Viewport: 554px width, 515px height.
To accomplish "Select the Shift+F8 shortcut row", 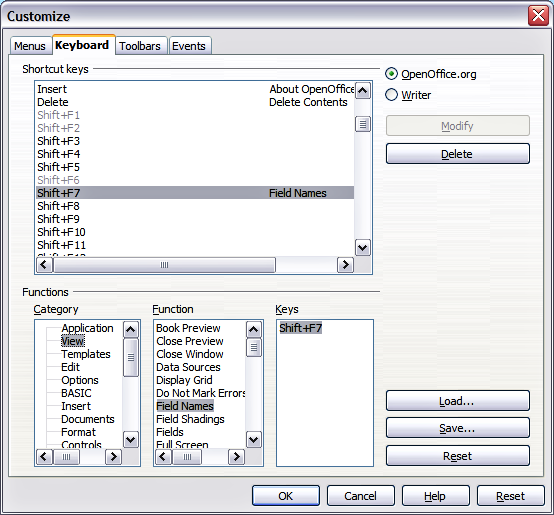I will tap(195, 206).
